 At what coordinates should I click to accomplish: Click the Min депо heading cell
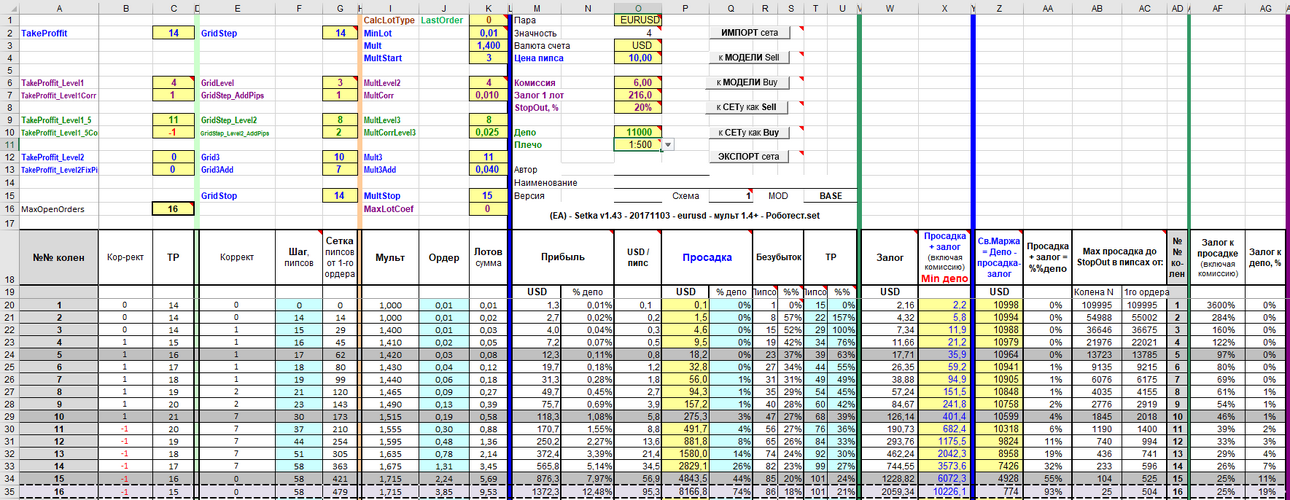pyautogui.click(x=944, y=257)
